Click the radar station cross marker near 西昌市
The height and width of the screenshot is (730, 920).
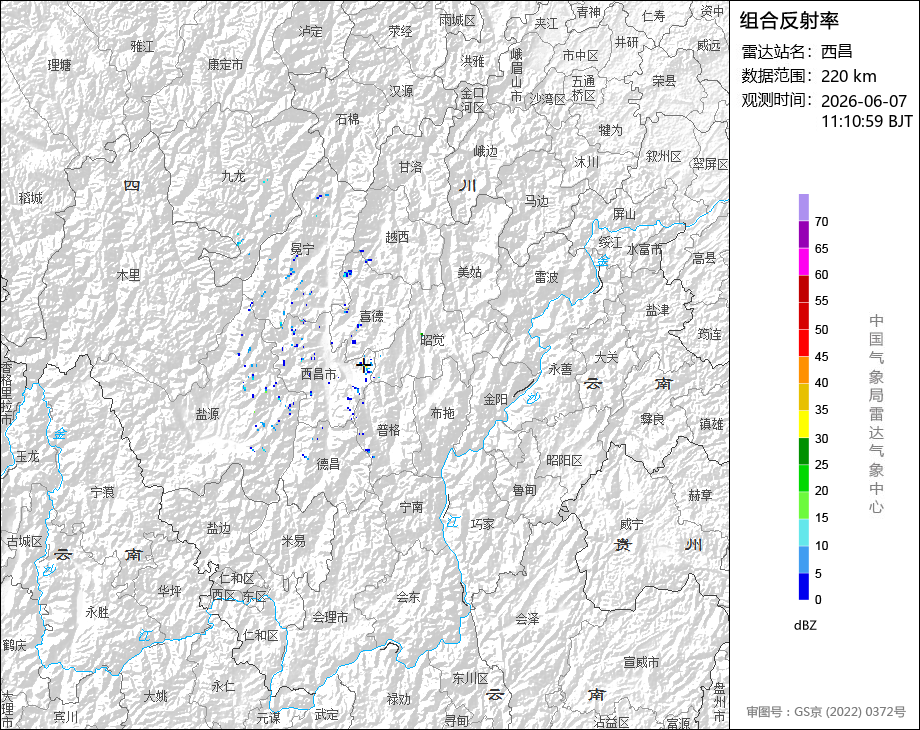tap(364, 365)
